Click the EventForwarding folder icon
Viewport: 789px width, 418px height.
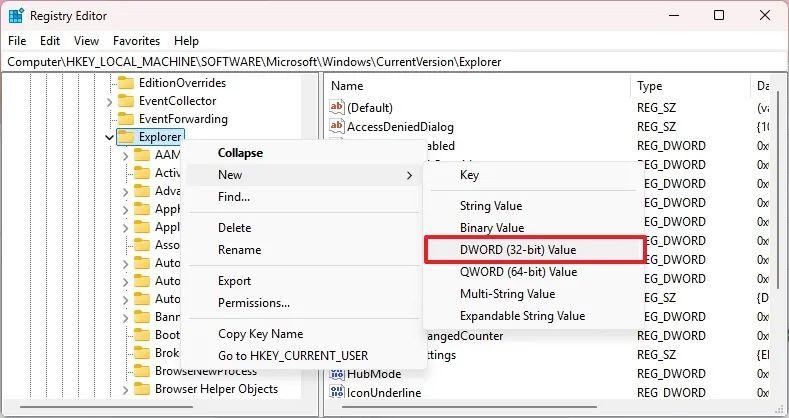click(126, 119)
